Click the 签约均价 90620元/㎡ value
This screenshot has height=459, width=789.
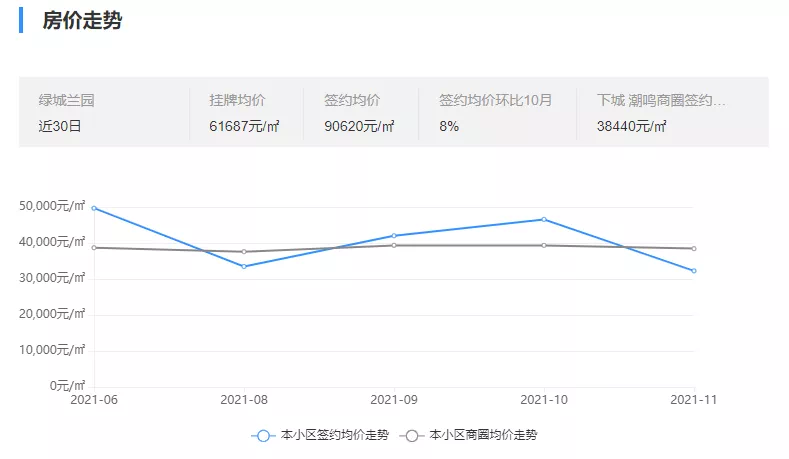[359, 126]
